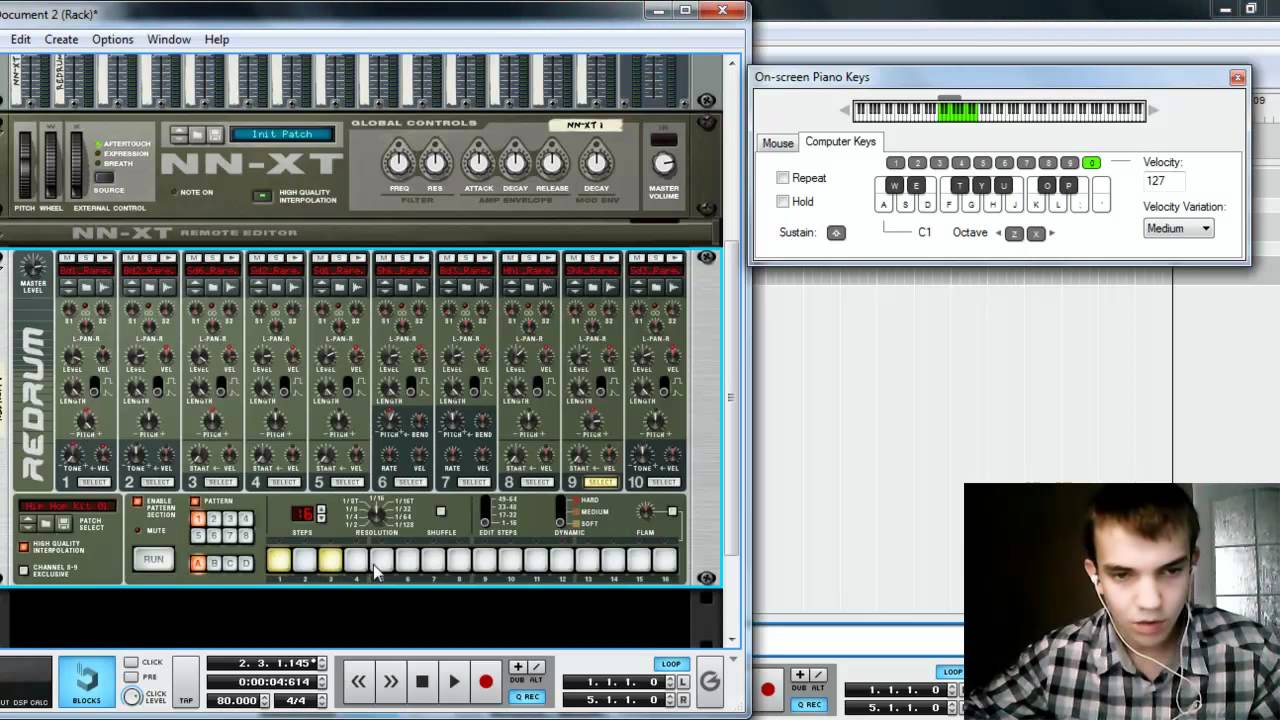This screenshot has width=1280, height=720.
Task: Toggle the Shuffle button on Redrum
Action: [441, 512]
